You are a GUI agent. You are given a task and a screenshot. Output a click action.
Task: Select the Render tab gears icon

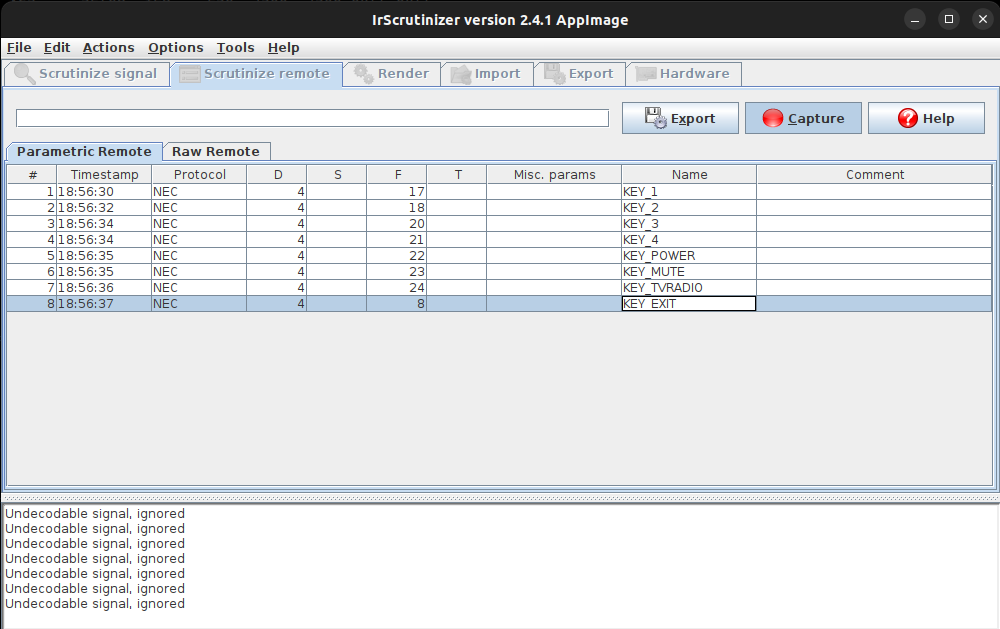pos(363,74)
